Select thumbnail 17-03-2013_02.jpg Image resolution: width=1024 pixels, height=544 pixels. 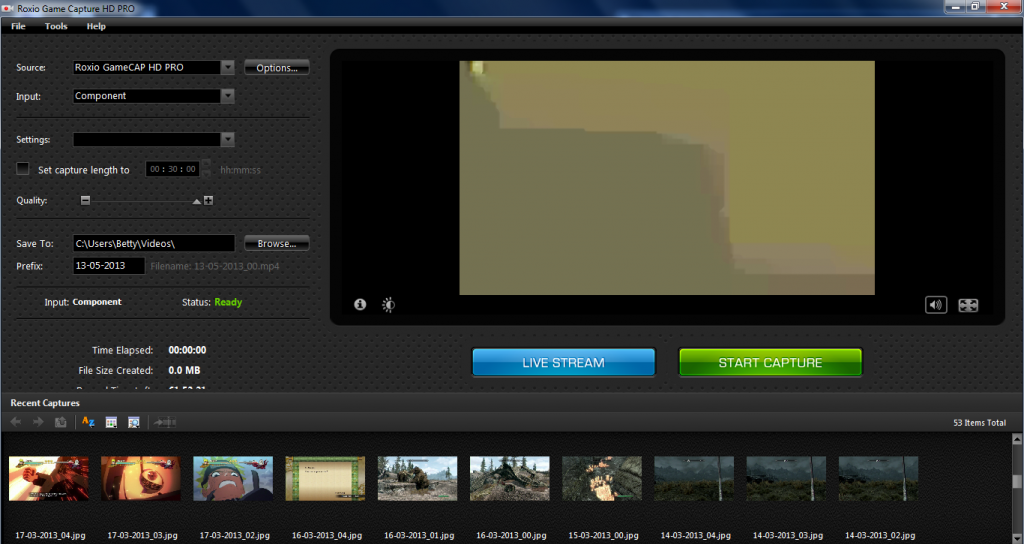tap(233, 479)
